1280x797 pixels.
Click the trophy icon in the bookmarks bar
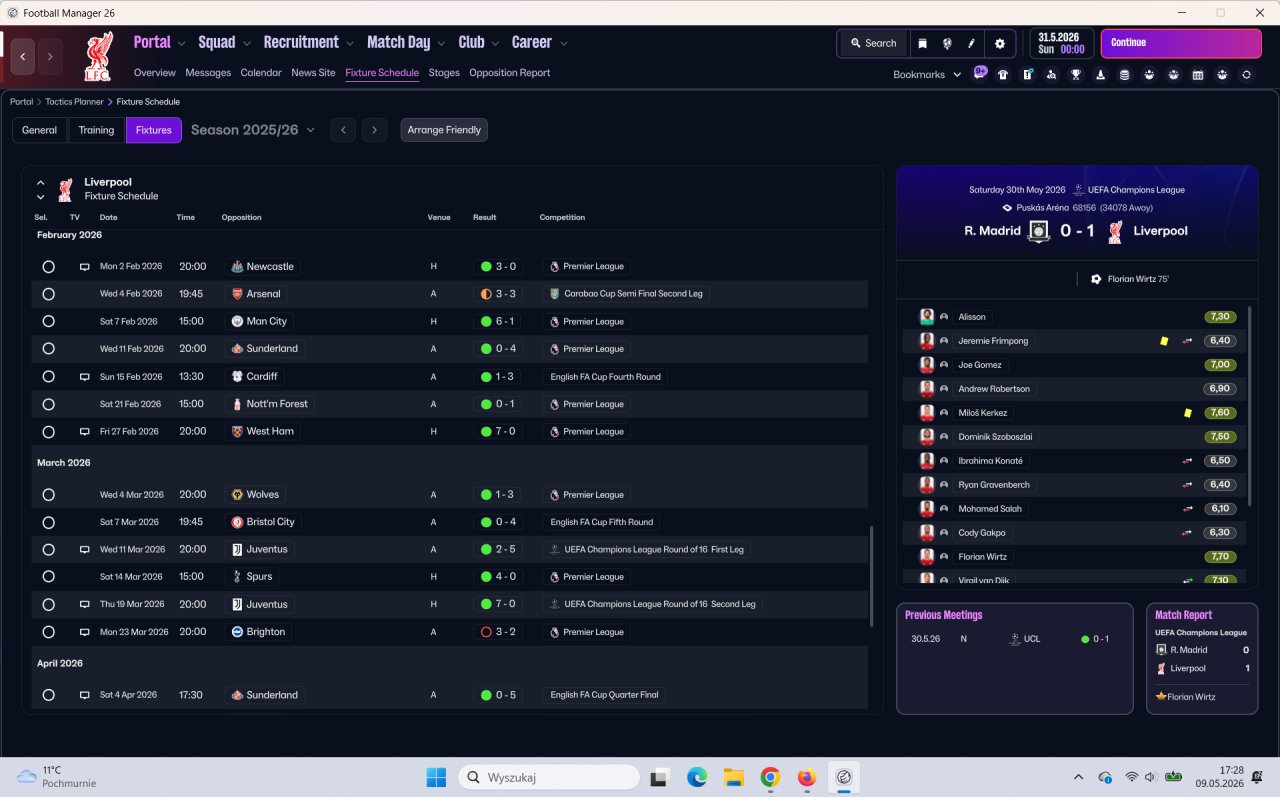click(x=1076, y=74)
